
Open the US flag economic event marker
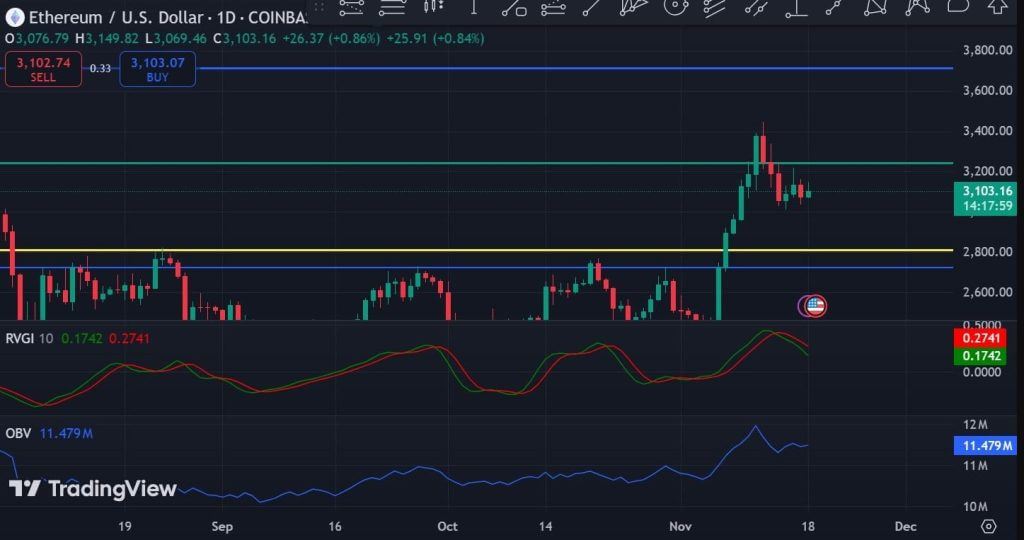816,306
